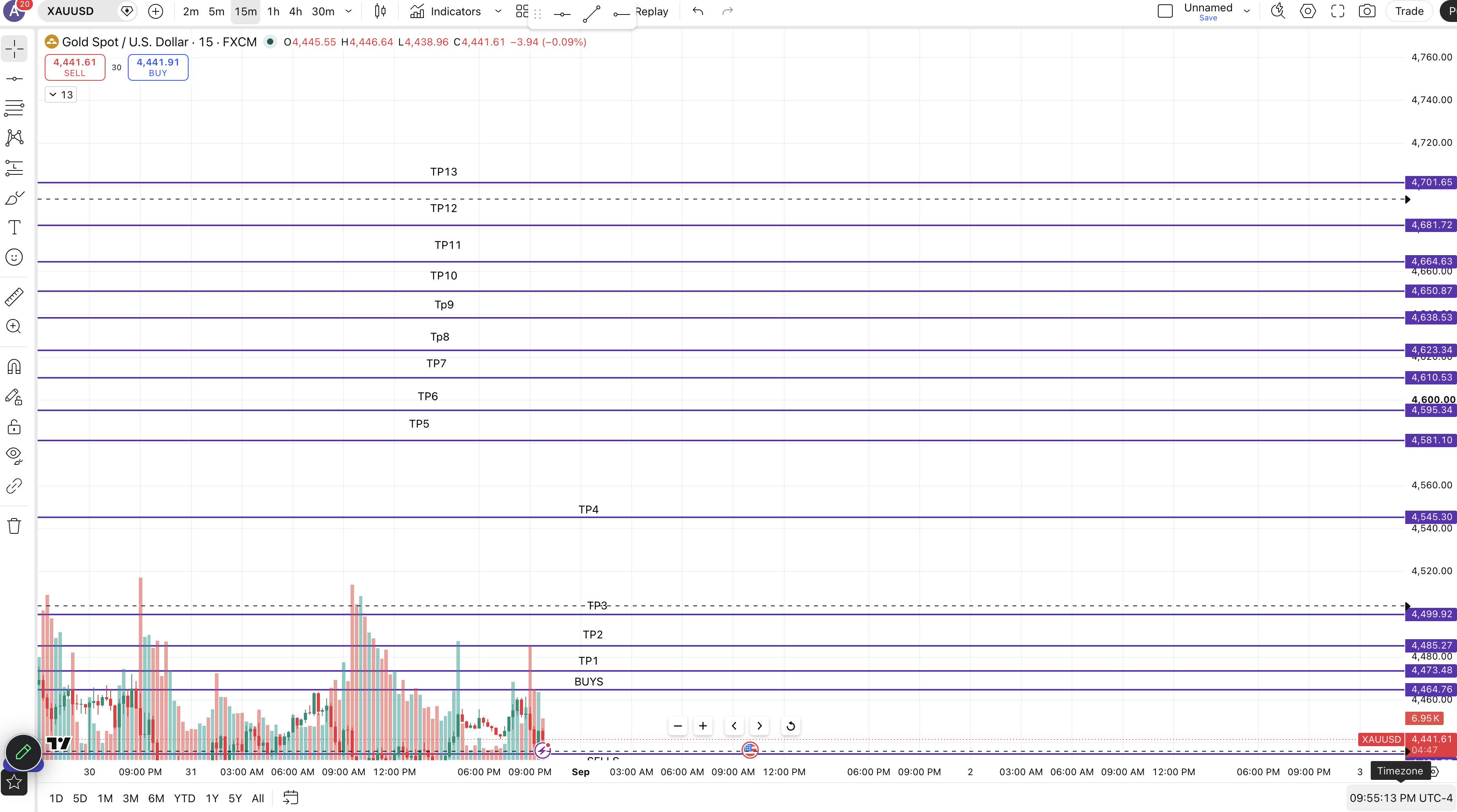Open chart settings hexagon icon

[x=1308, y=11]
